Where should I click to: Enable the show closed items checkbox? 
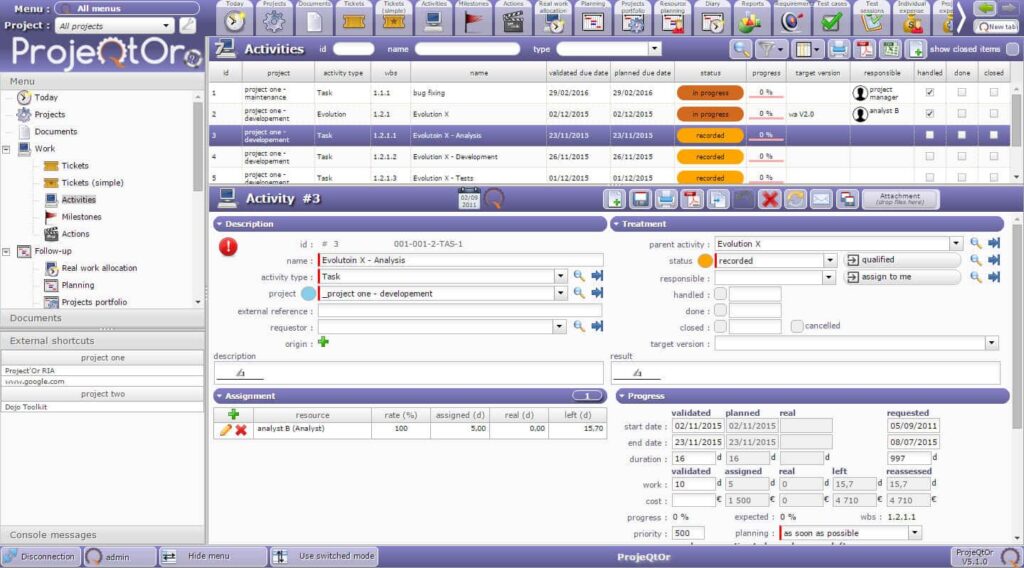pos(1011,49)
